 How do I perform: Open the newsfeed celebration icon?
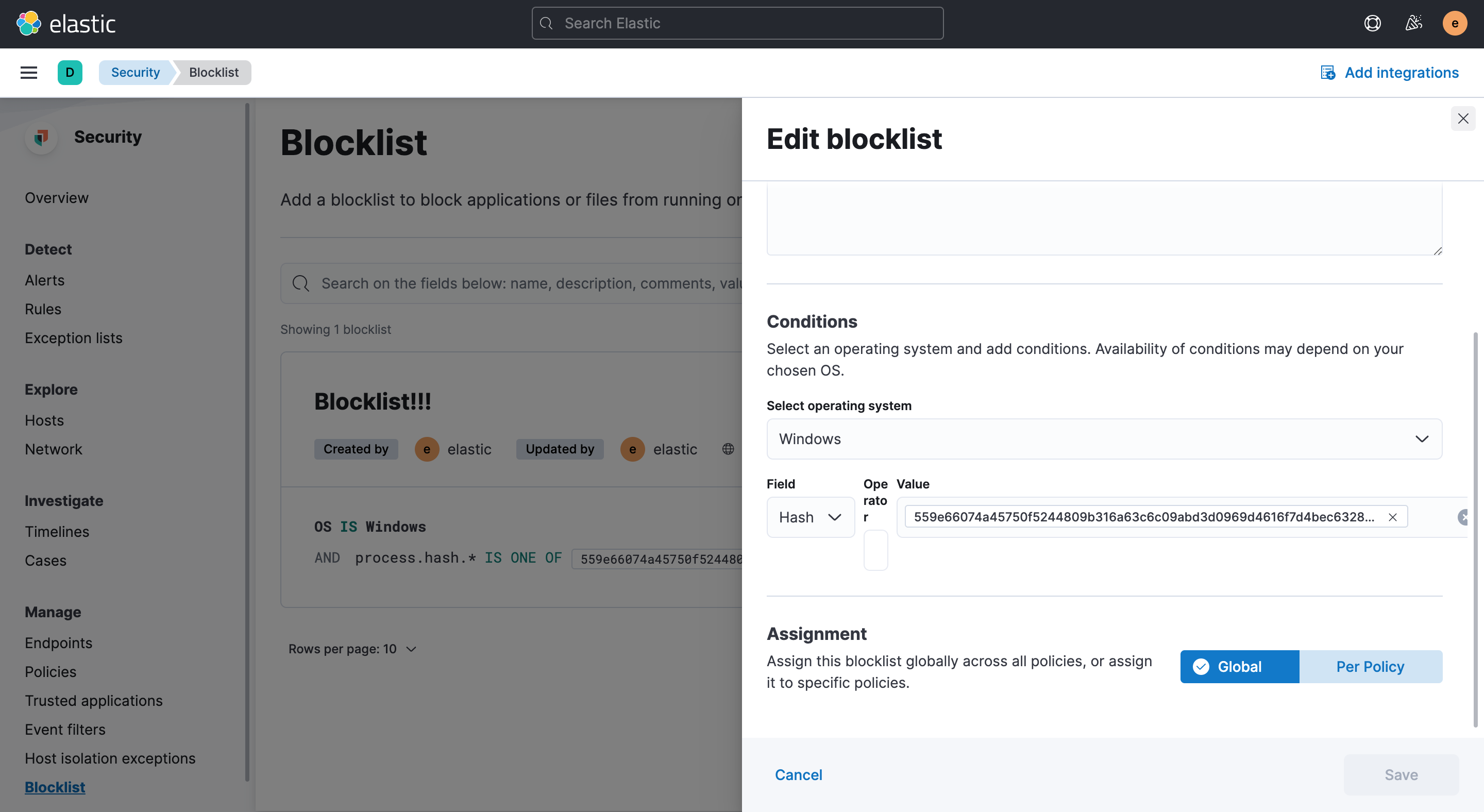coord(1413,24)
